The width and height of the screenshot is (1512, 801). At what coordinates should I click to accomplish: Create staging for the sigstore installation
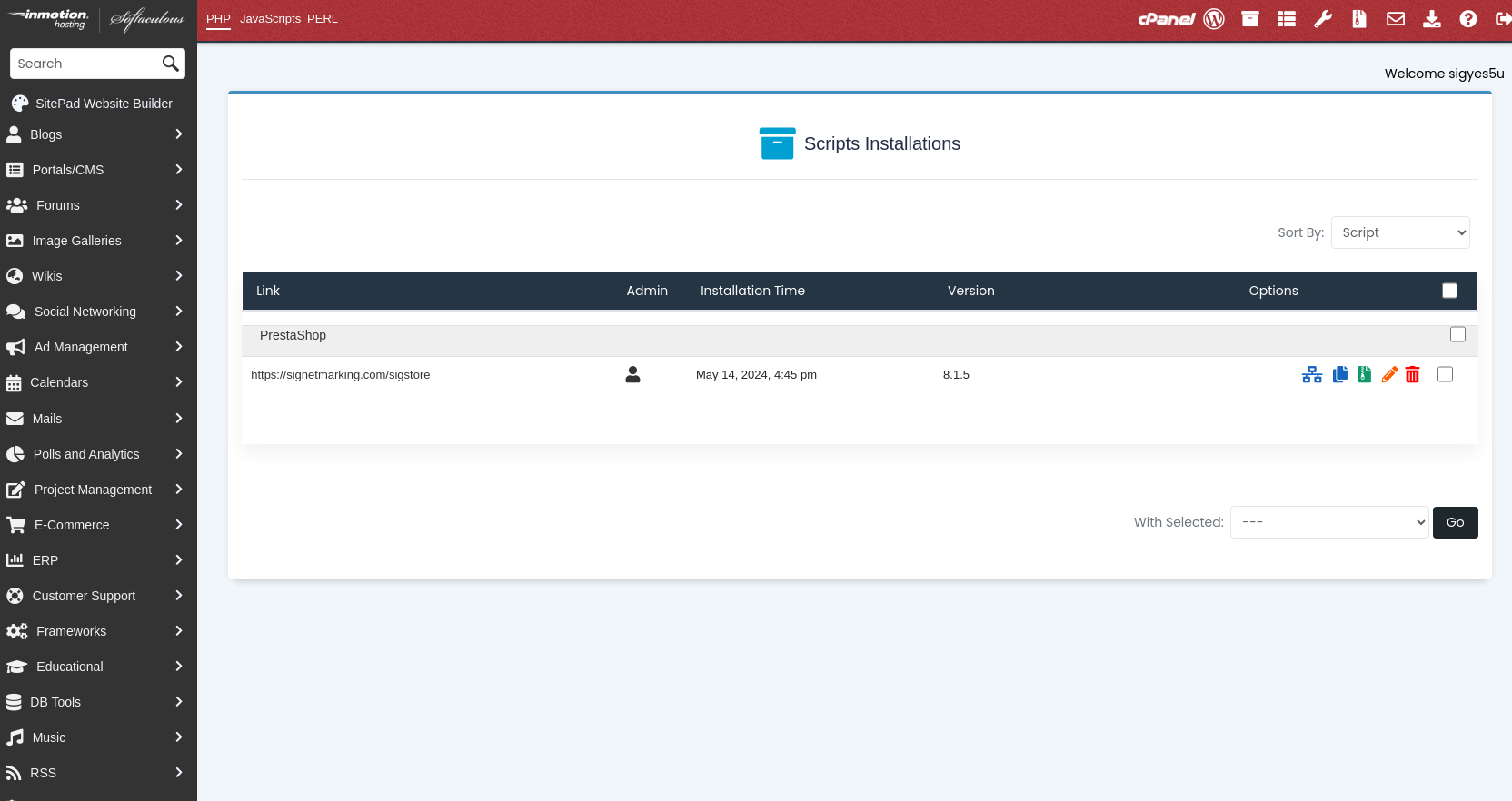click(1312, 374)
